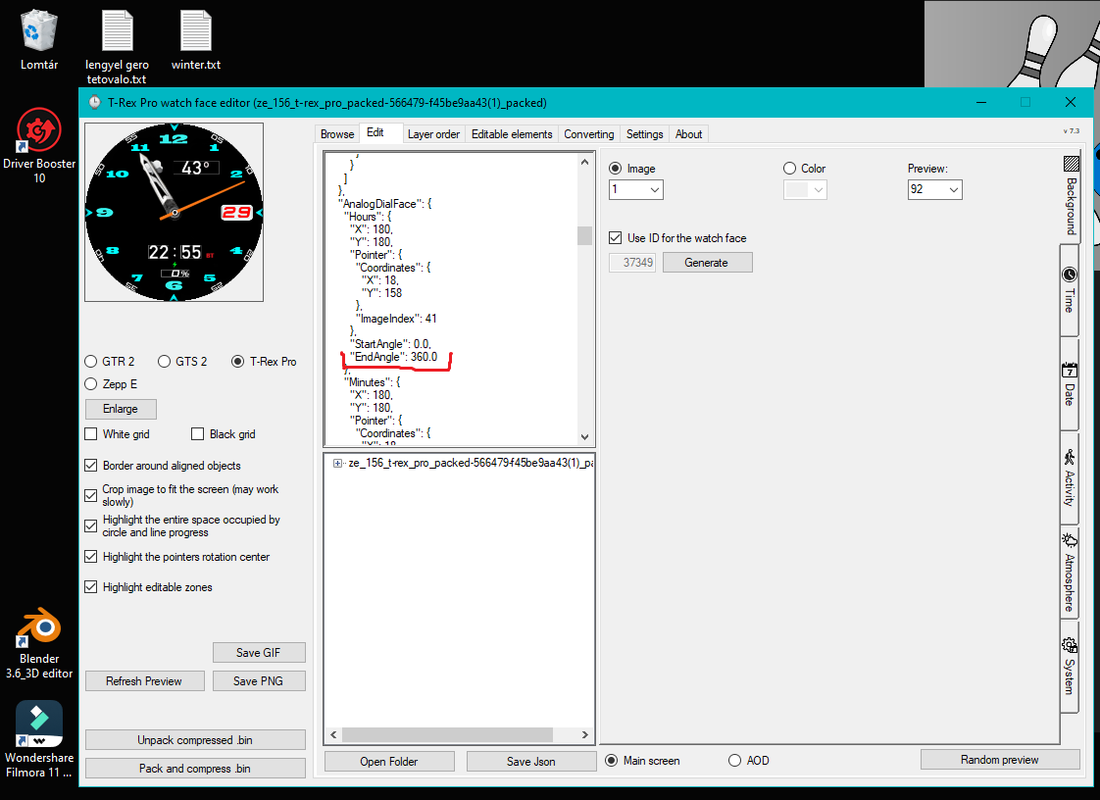This screenshot has width=1100, height=800.
Task: Click the "StartAngle": 0.0 JSON line
Action: 390,344
